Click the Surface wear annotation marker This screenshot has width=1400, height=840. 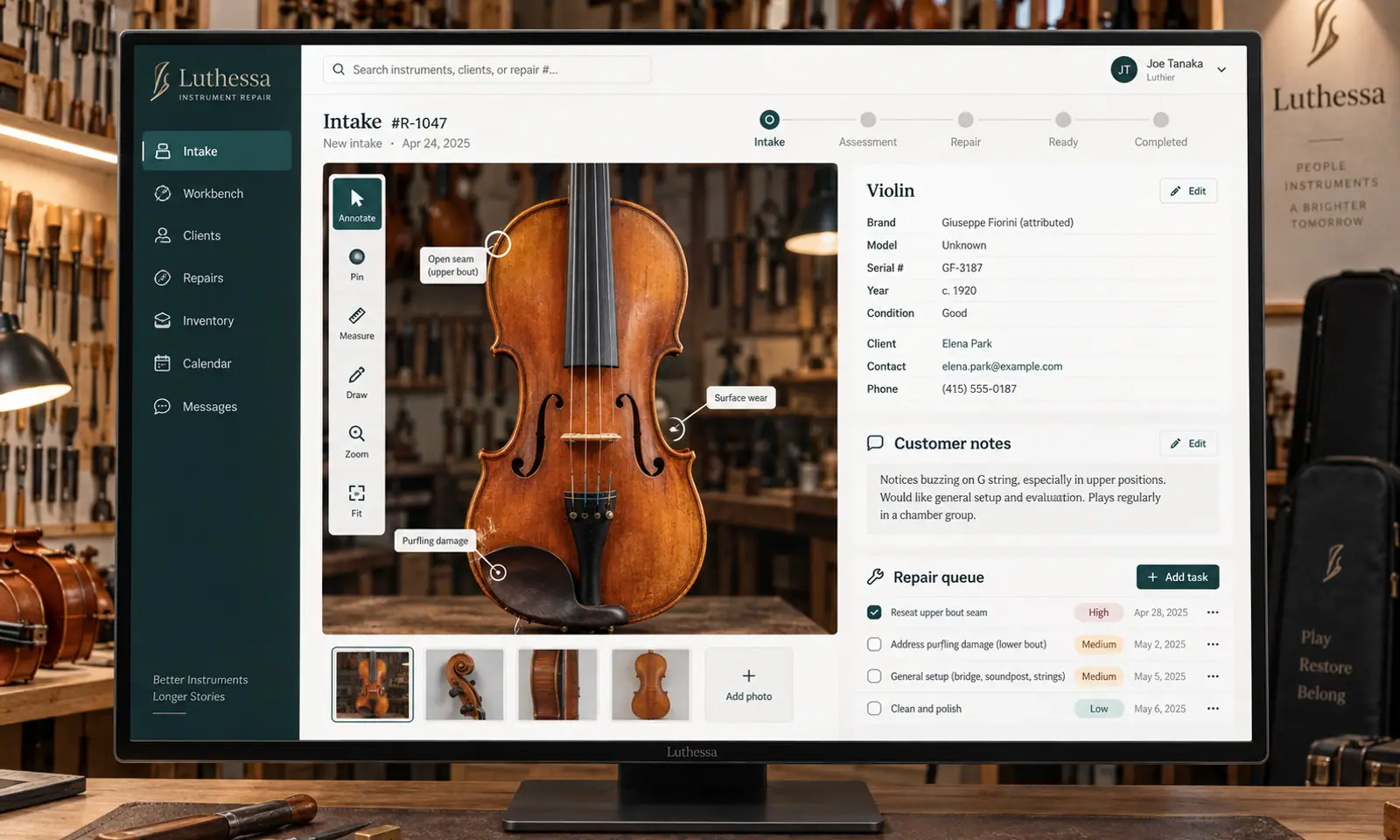pyautogui.click(x=675, y=429)
